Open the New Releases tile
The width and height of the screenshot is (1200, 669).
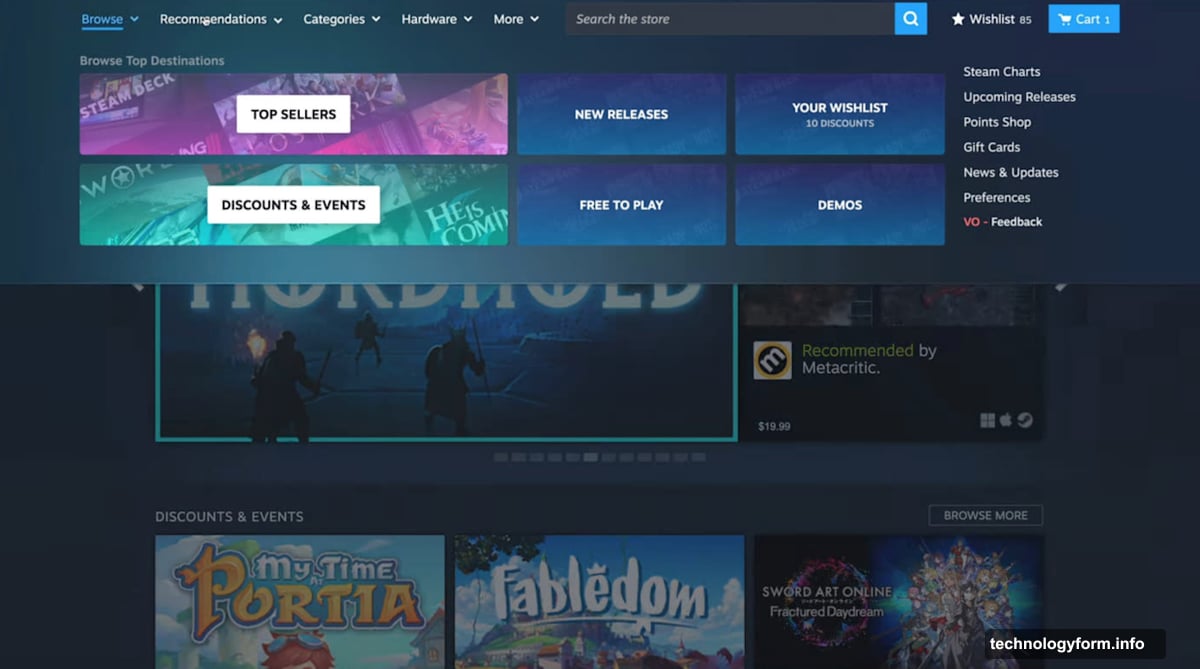621,114
